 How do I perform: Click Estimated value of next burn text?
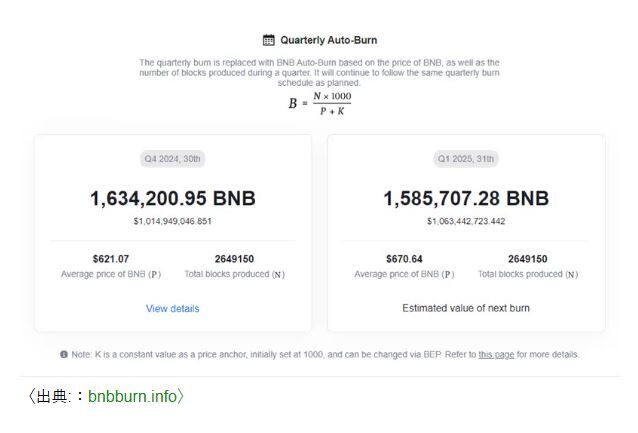click(x=466, y=308)
